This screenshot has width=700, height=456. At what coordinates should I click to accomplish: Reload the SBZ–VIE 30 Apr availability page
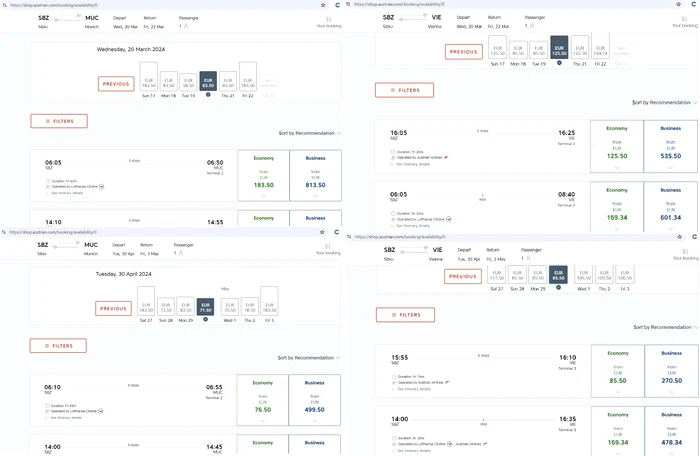(x=694, y=237)
